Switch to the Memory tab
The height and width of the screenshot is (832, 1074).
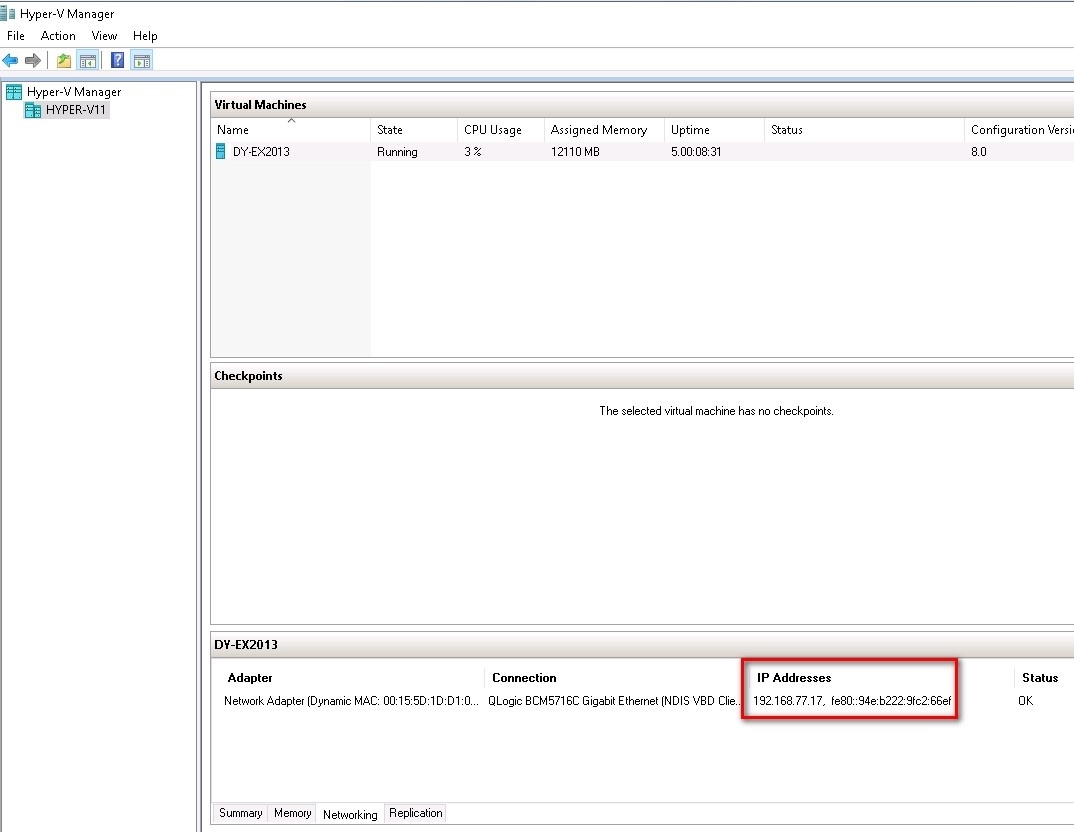click(292, 814)
